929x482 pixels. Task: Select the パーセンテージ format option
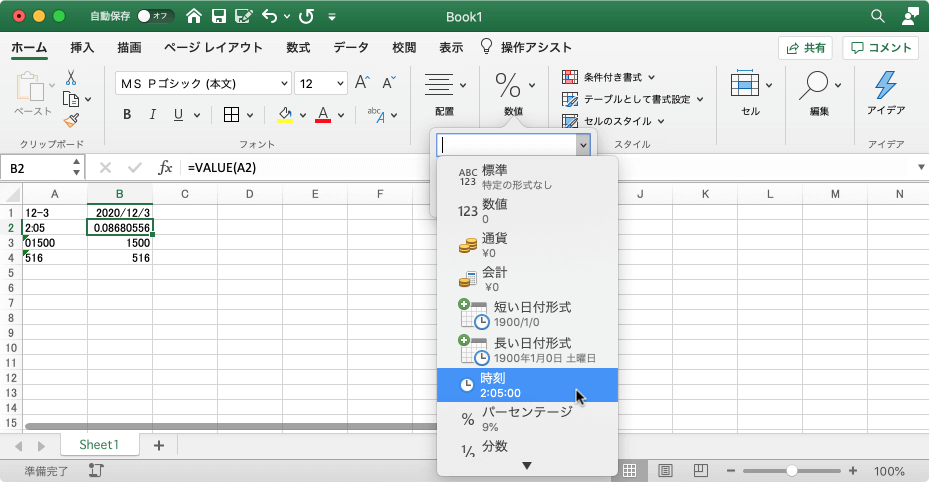(527, 419)
